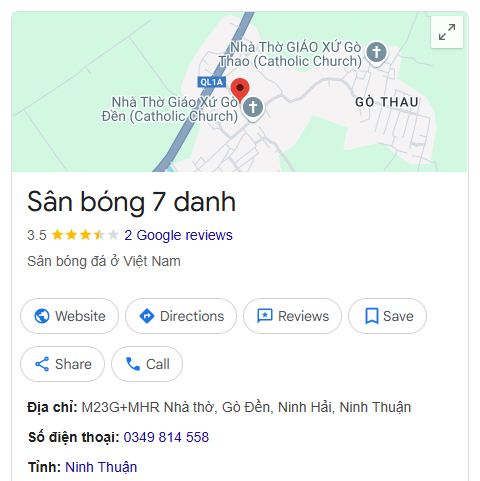Open the 2 Google reviews link
Screen dimensions: 480x481
click(x=178, y=235)
